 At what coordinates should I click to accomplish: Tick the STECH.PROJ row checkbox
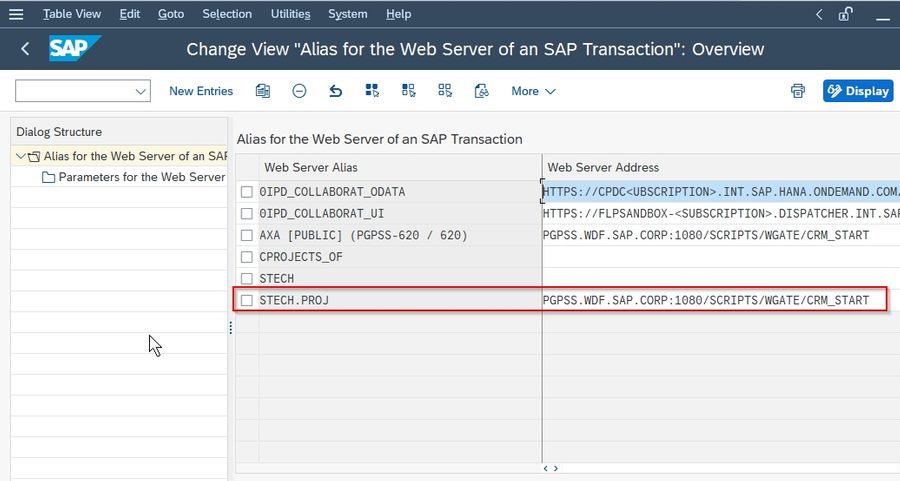[247, 300]
